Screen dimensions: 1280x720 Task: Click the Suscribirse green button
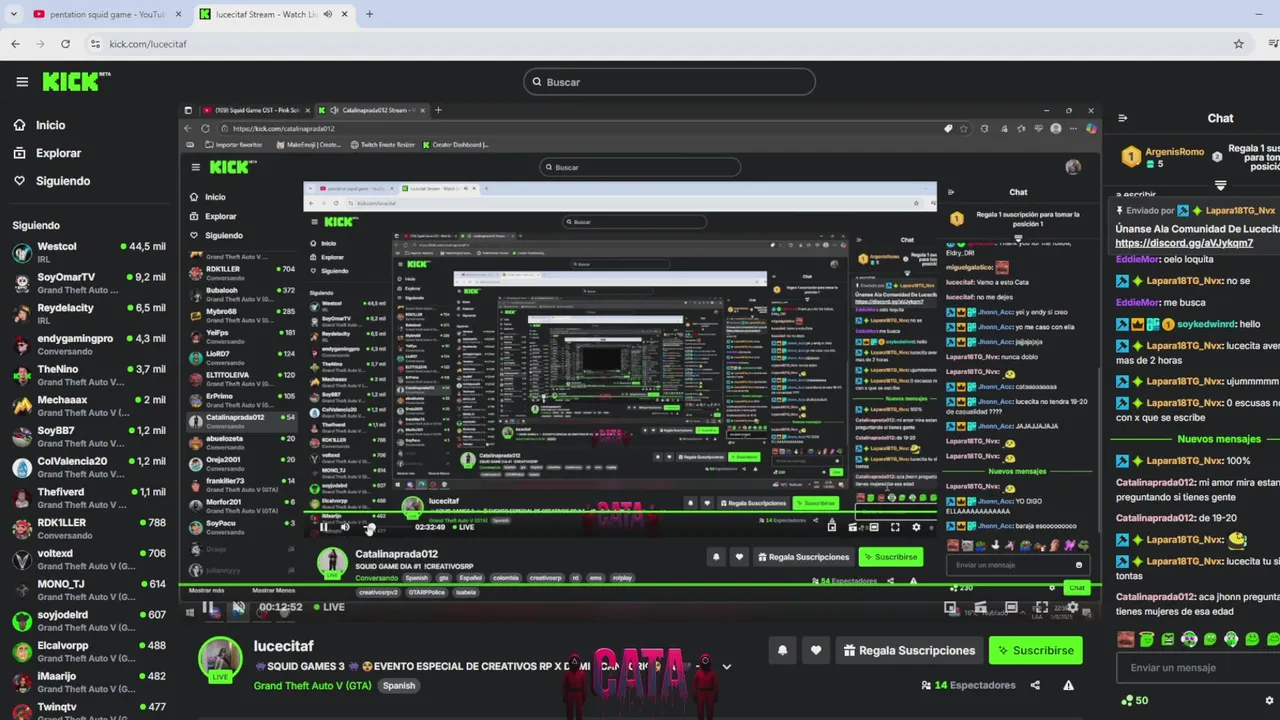[x=1035, y=650]
